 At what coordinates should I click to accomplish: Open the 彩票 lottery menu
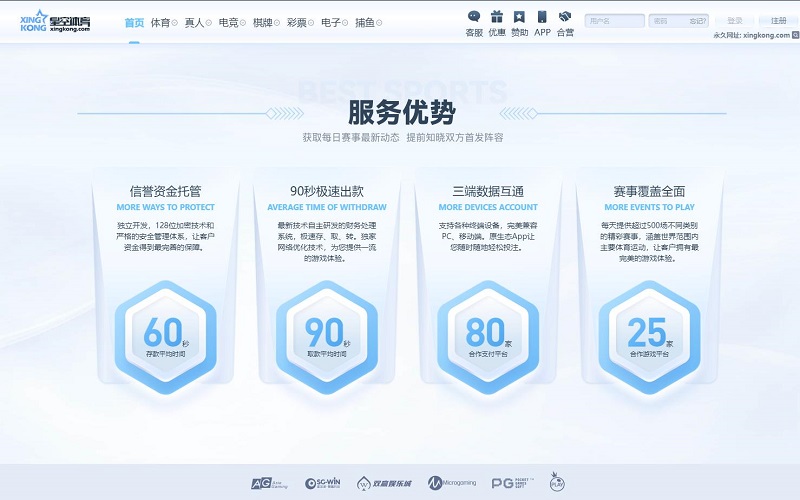point(297,22)
